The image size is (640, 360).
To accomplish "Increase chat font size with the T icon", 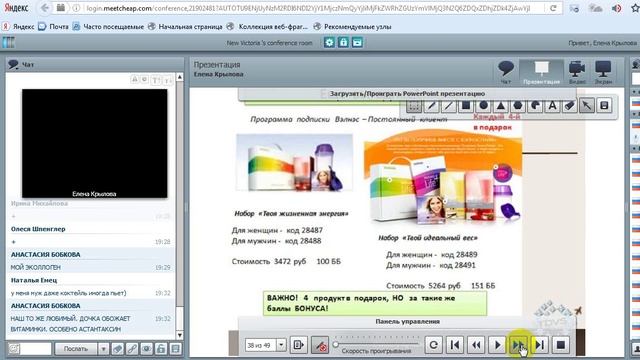I will pyautogui.click(x=156, y=80).
